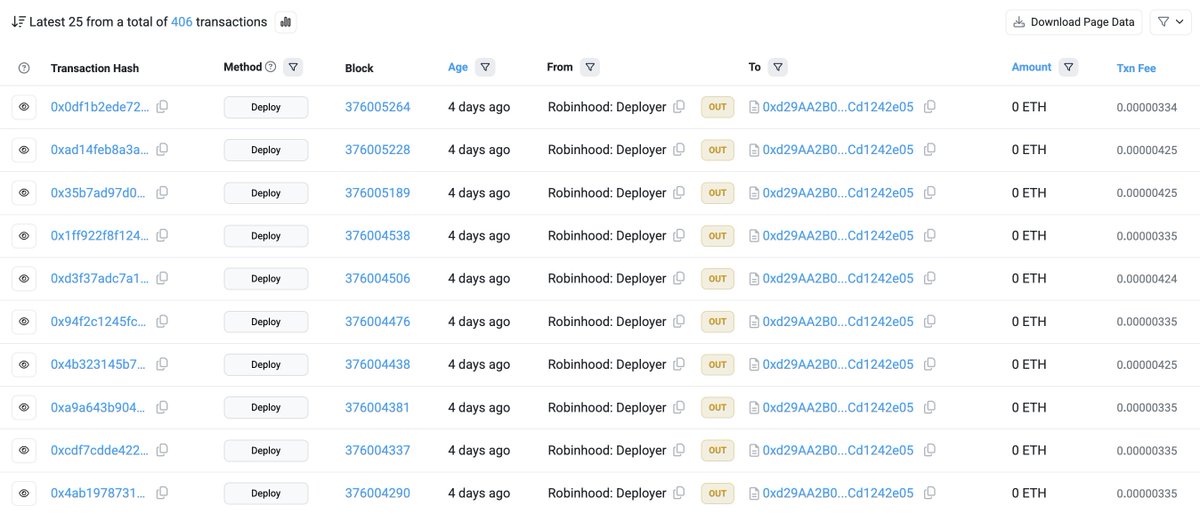The height and width of the screenshot is (514, 1200).
Task: Toggle preview eye for transaction 0x0df1b2ede72
Action: 25,107
